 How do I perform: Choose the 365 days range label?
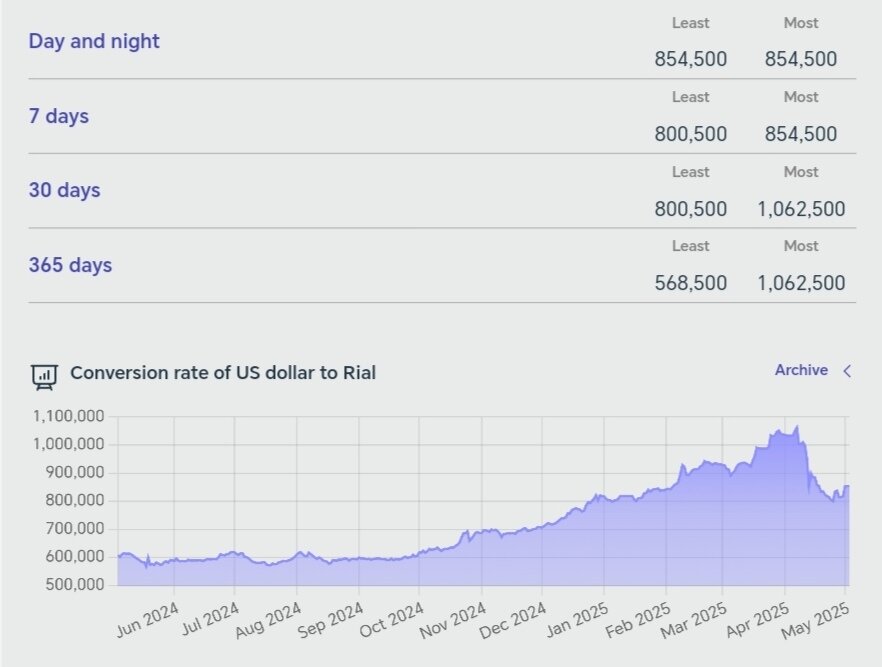[70, 265]
